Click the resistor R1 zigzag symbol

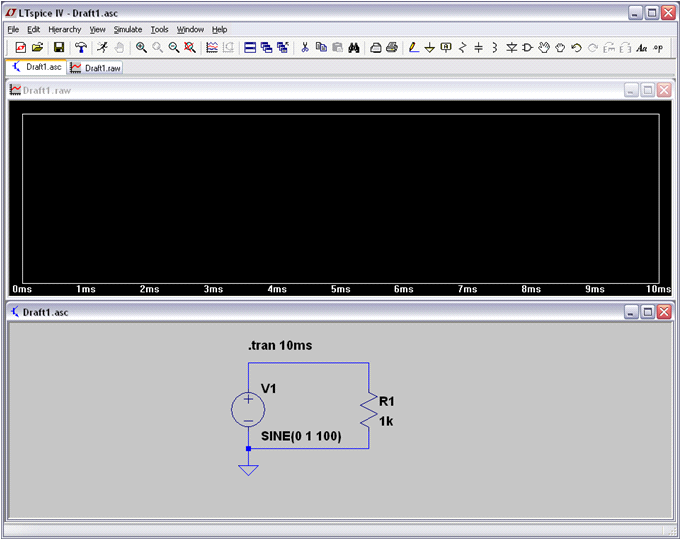pyautogui.click(x=369, y=410)
